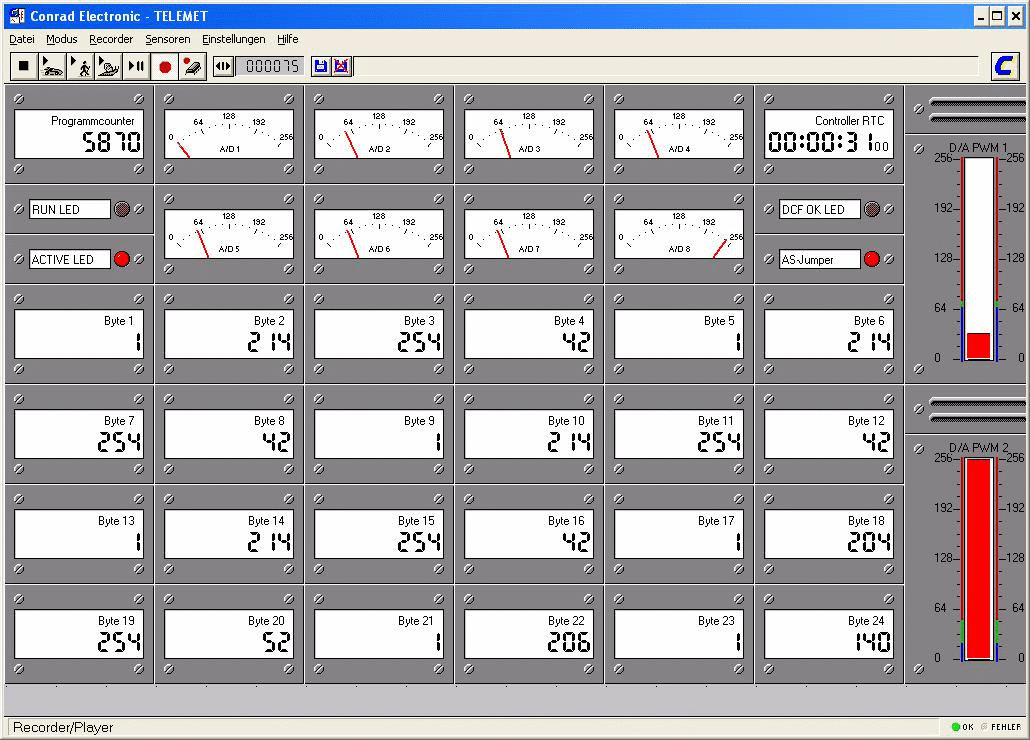Viewport: 1030px width, 740px height.
Task: Click the Controller RTC clock display
Action: click(829, 135)
